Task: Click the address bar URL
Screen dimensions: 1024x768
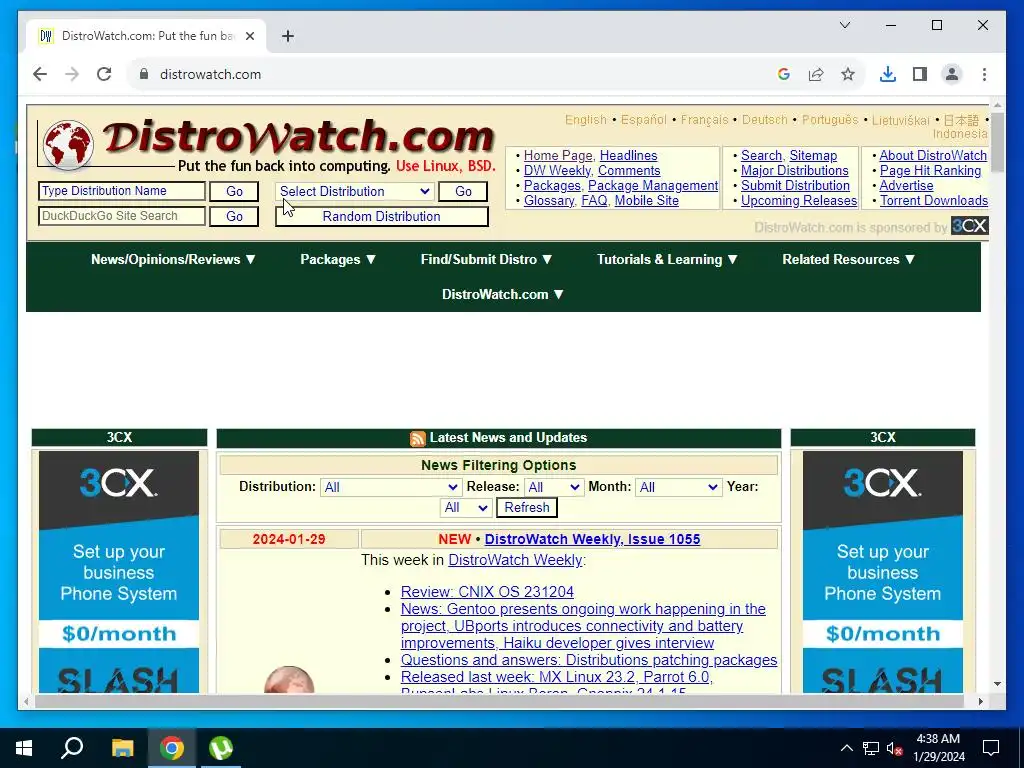Action: pyautogui.click(x=210, y=74)
